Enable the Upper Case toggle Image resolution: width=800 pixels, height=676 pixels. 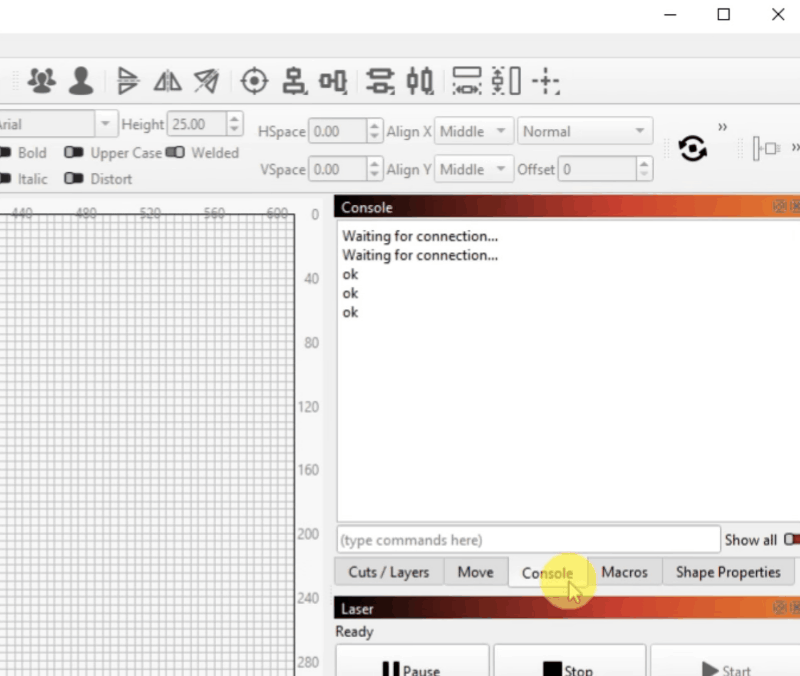[x=74, y=153]
